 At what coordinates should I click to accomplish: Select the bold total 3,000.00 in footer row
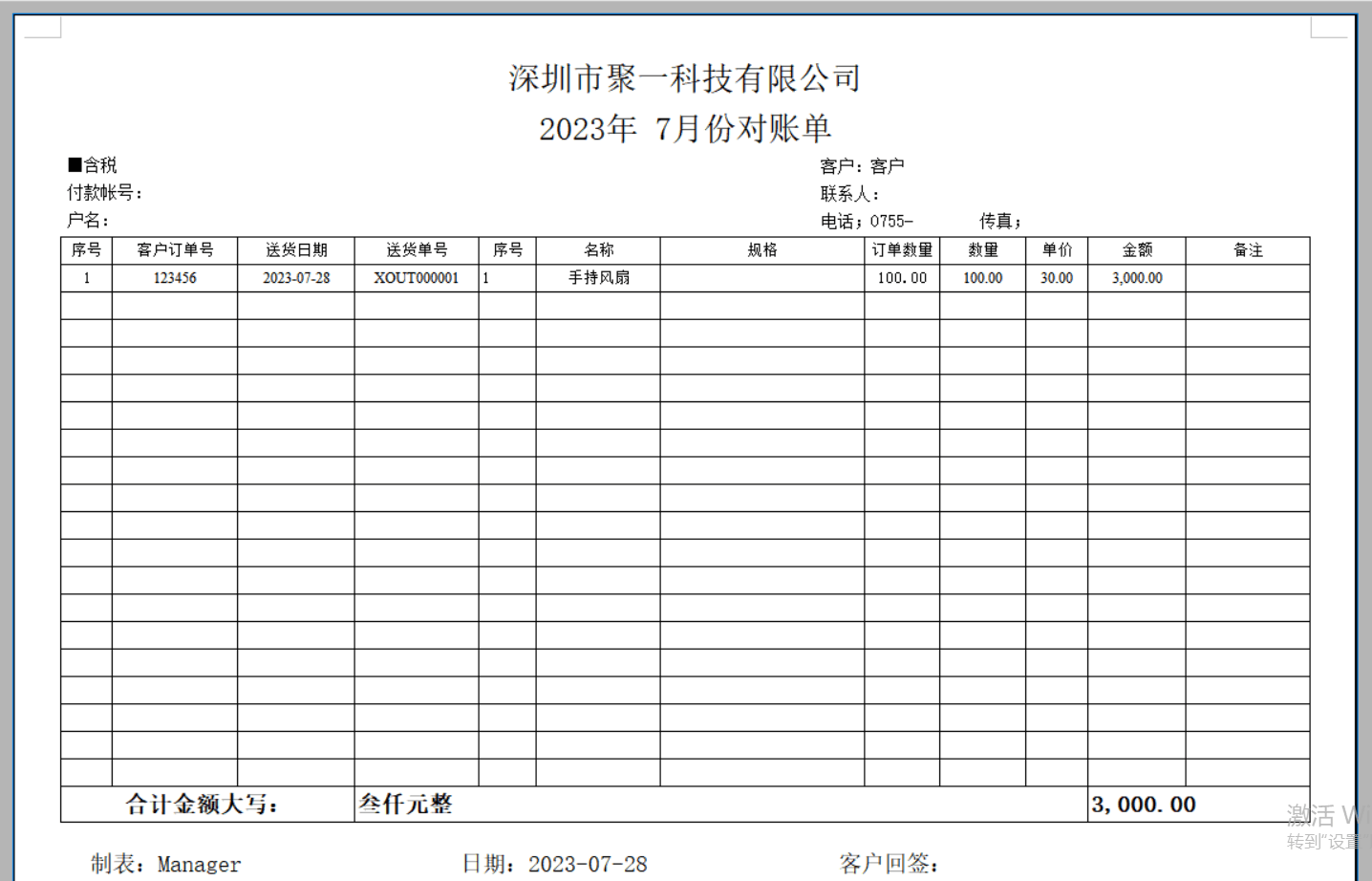point(1143,805)
